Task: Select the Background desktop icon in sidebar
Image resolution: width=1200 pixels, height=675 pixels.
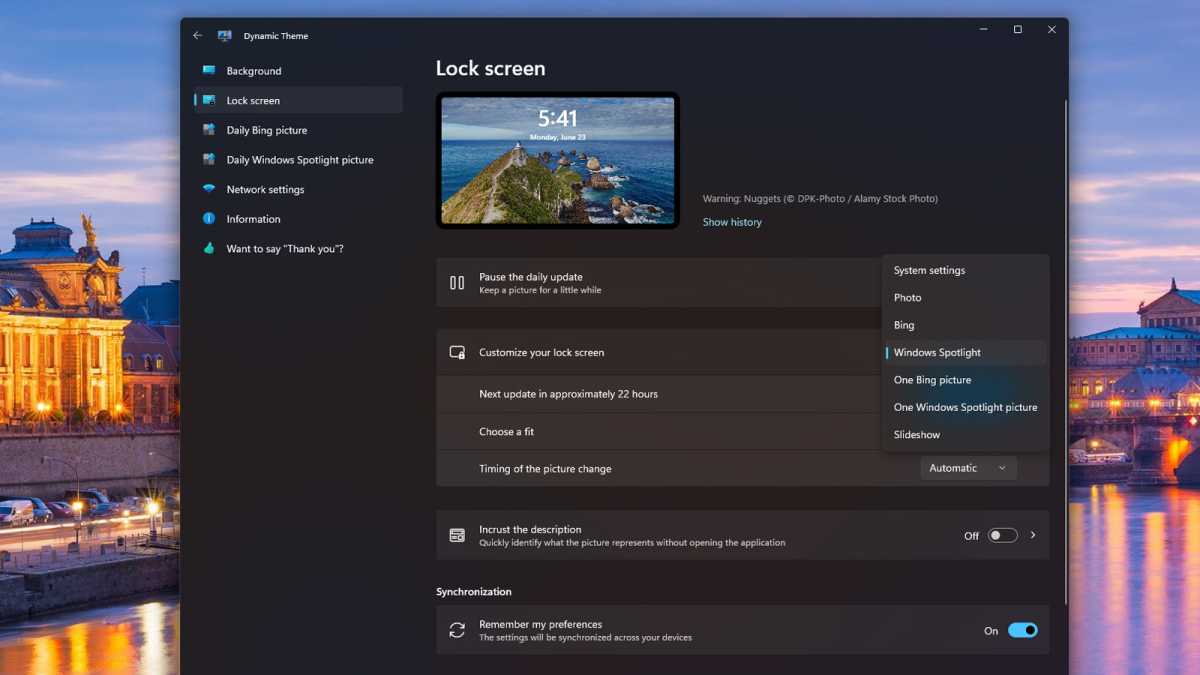Action: point(207,70)
